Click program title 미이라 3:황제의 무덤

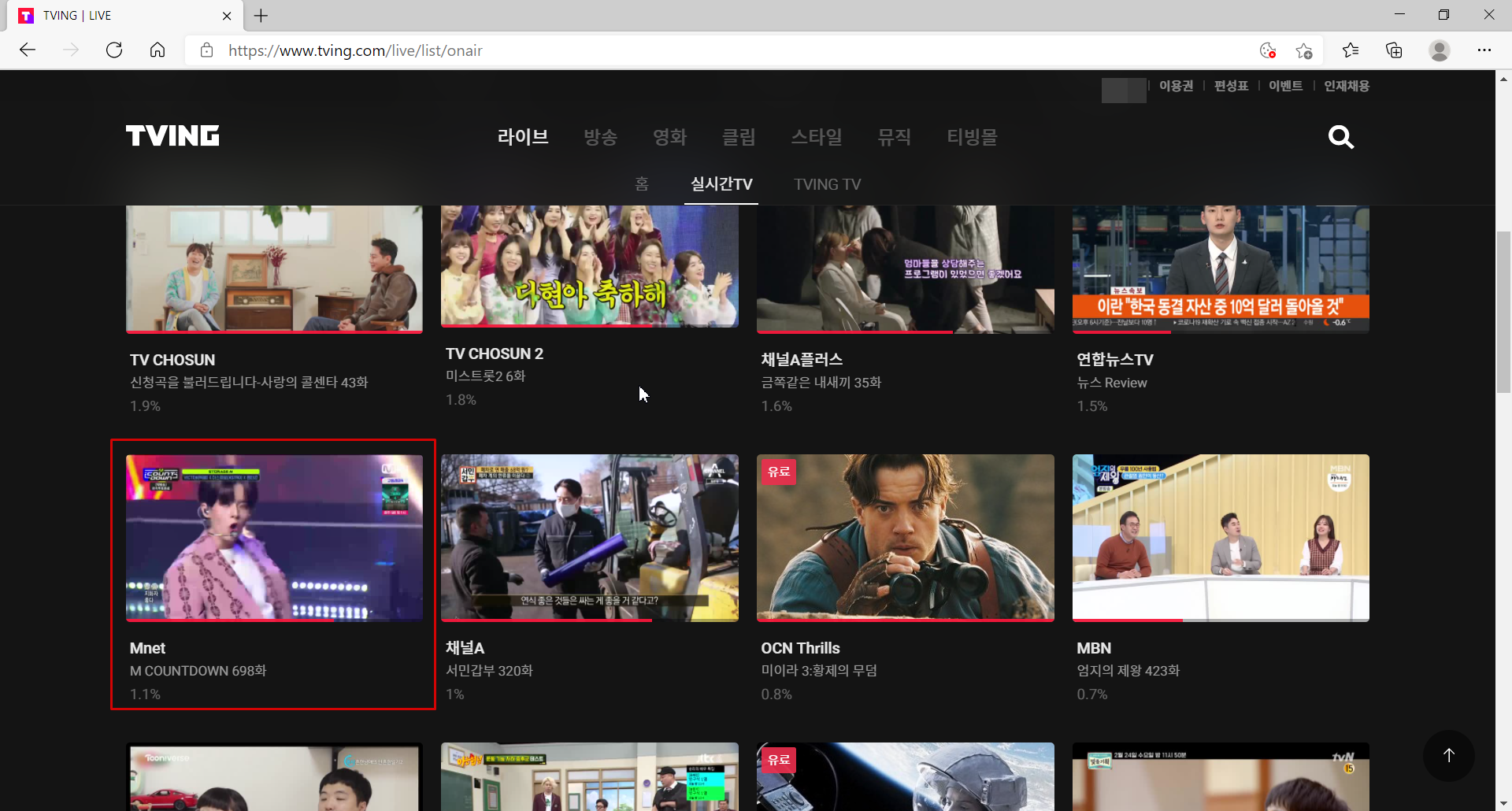click(x=819, y=671)
